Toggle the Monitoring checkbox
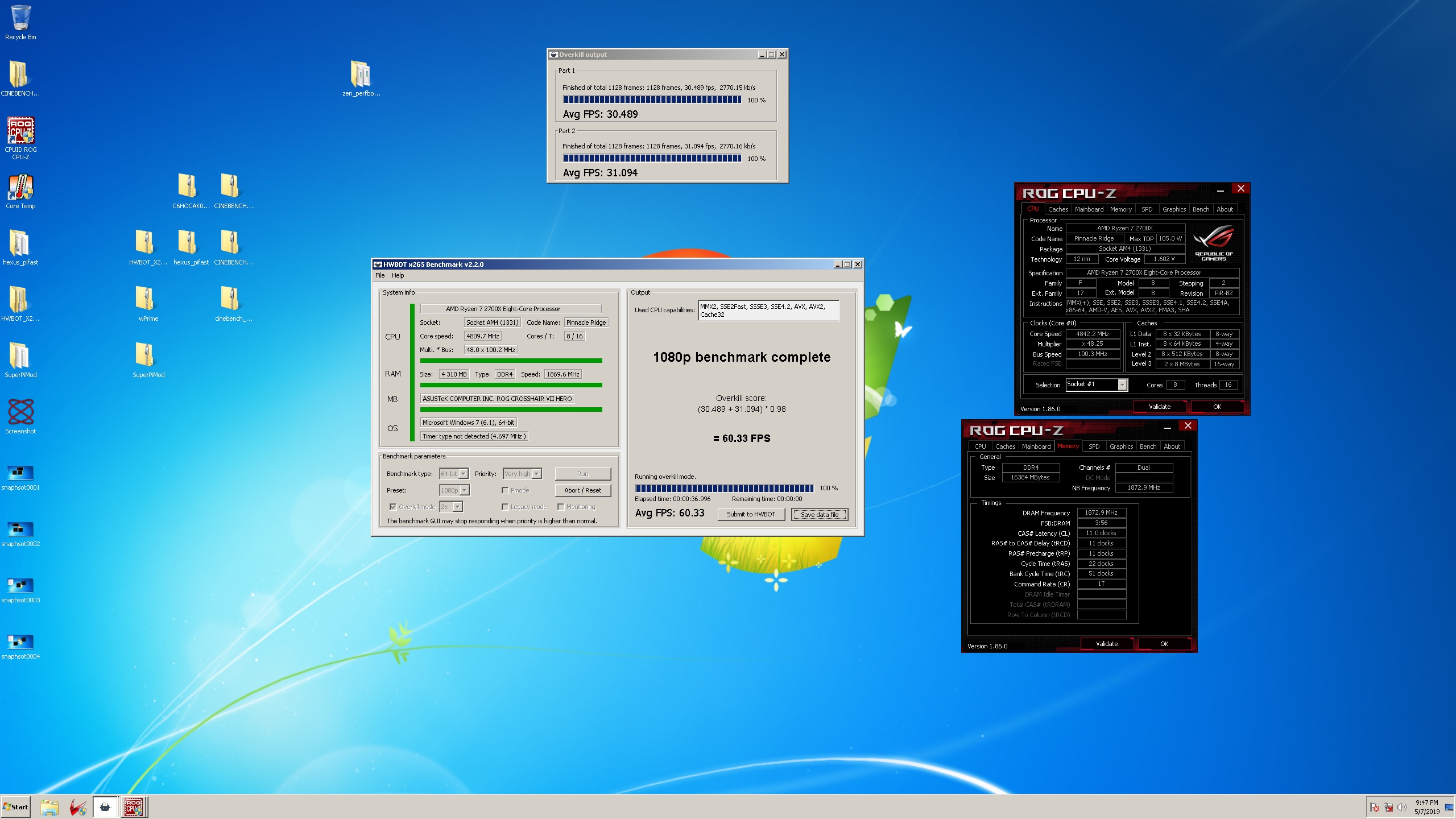The width and height of the screenshot is (1456, 819). (561, 507)
